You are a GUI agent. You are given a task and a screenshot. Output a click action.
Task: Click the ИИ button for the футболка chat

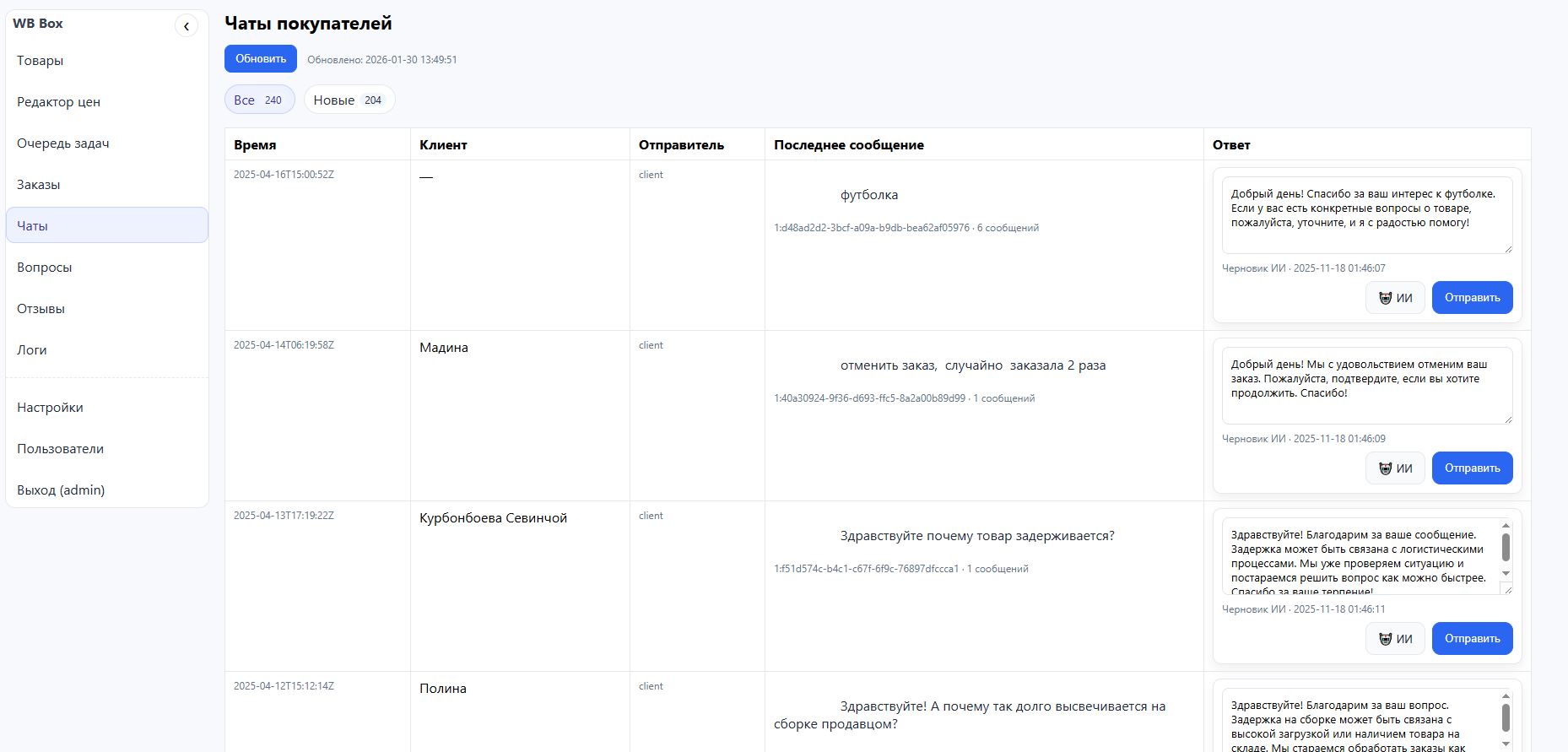click(x=1395, y=298)
